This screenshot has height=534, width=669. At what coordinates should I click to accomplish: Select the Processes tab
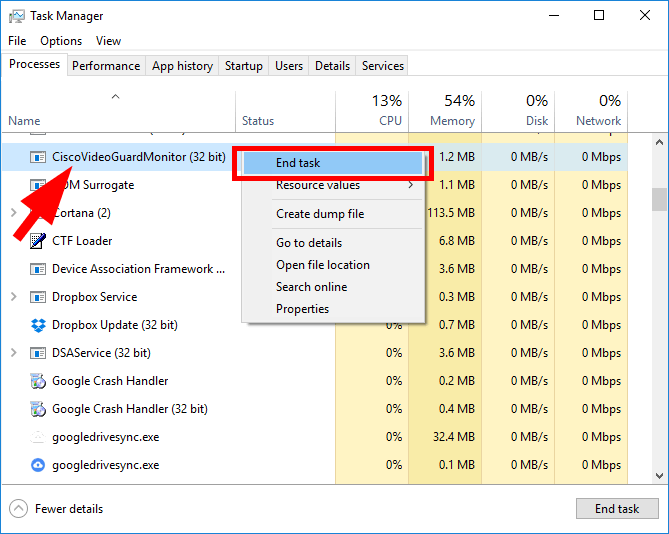tap(35, 64)
